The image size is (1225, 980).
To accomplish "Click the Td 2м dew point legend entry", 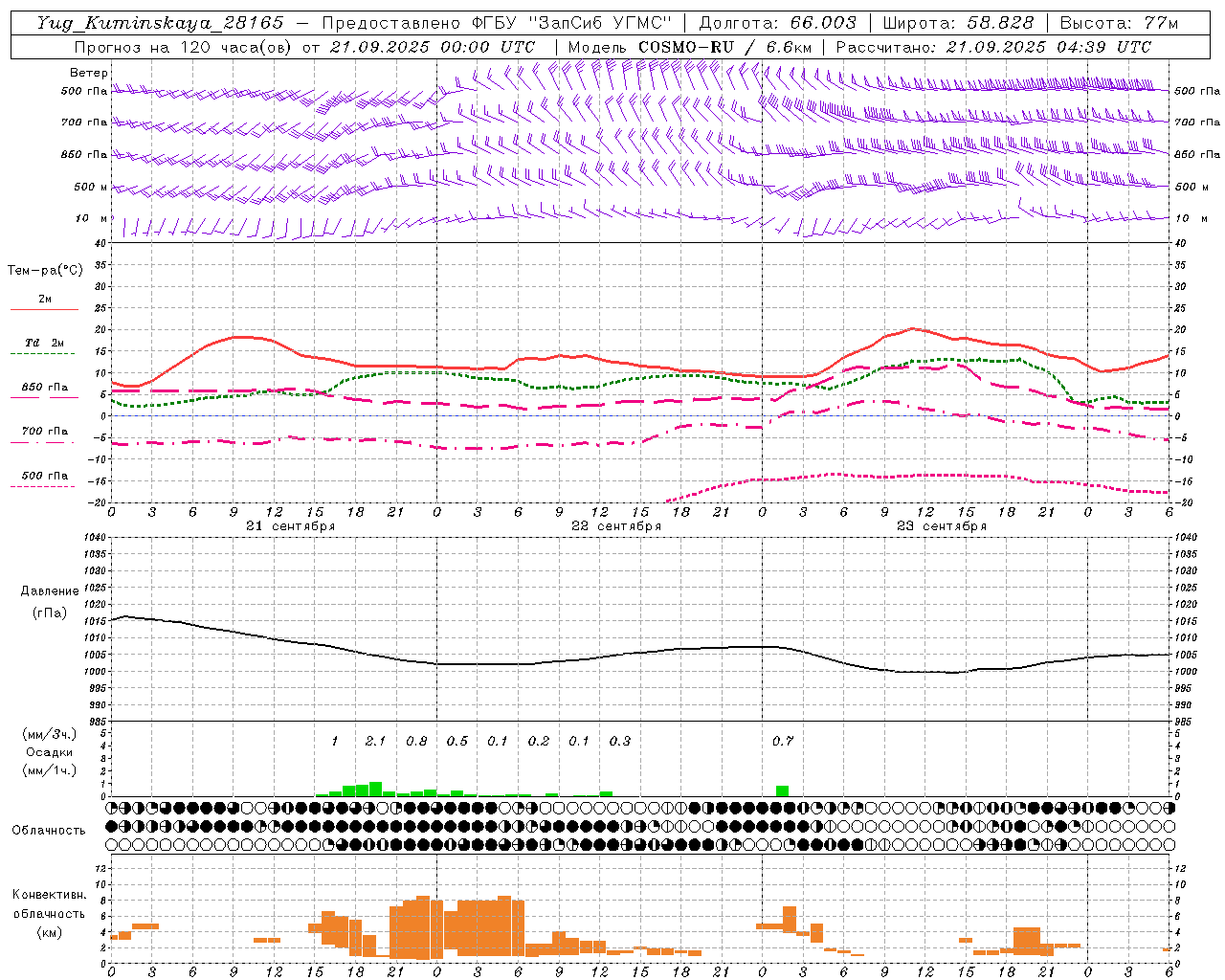I will coord(45,343).
